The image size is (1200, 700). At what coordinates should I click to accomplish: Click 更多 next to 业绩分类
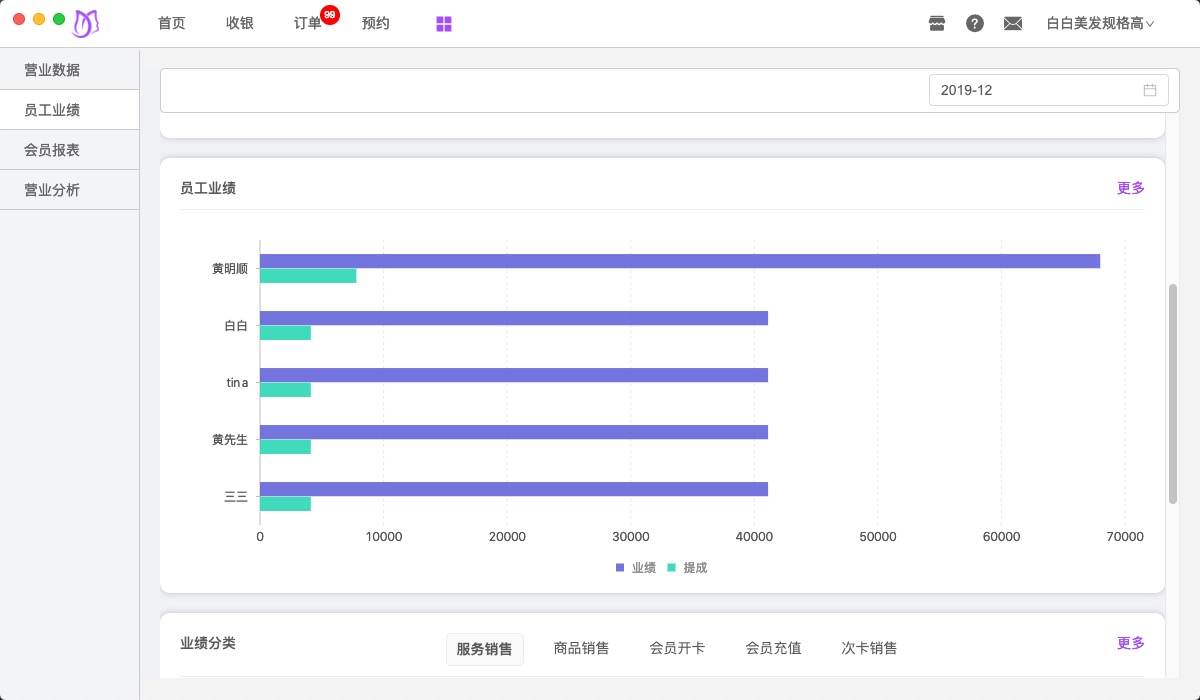click(1130, 643)
